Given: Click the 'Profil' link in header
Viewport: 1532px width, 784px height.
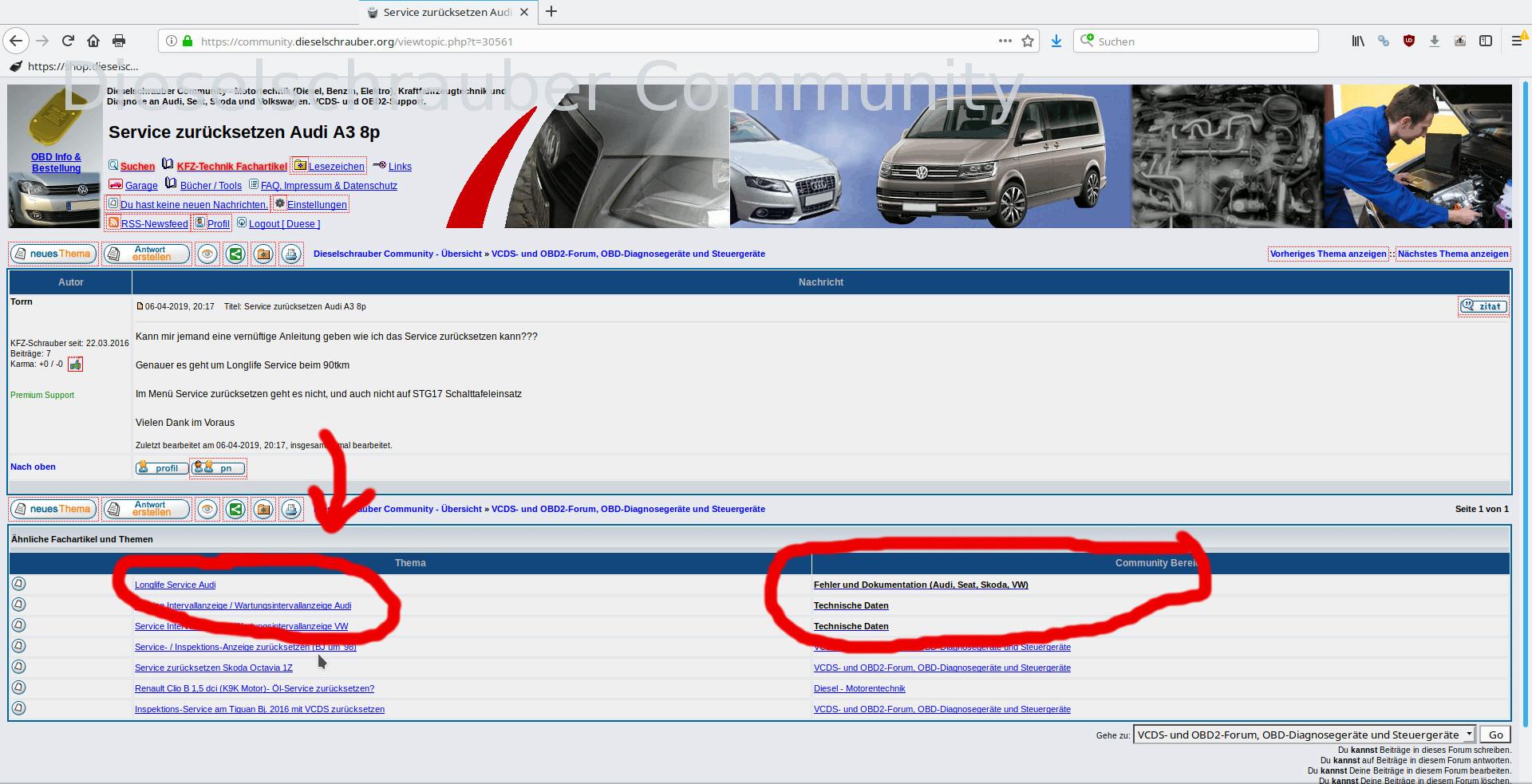Looking at the screenshot, I should pos(218,224).
